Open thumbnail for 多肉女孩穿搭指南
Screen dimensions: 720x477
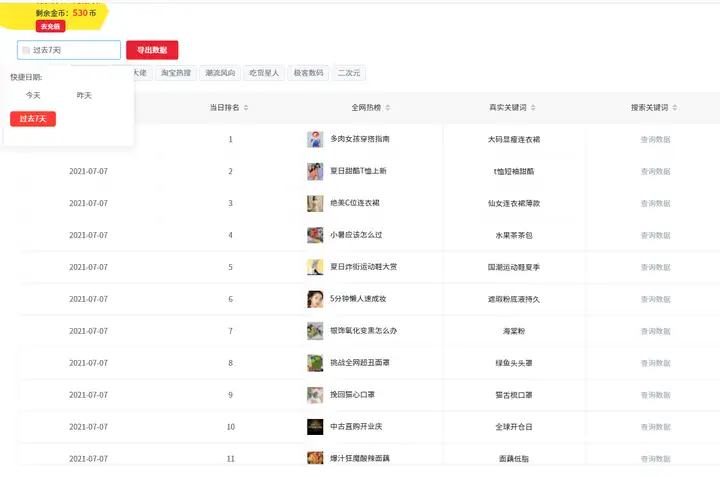click(315, 139)
